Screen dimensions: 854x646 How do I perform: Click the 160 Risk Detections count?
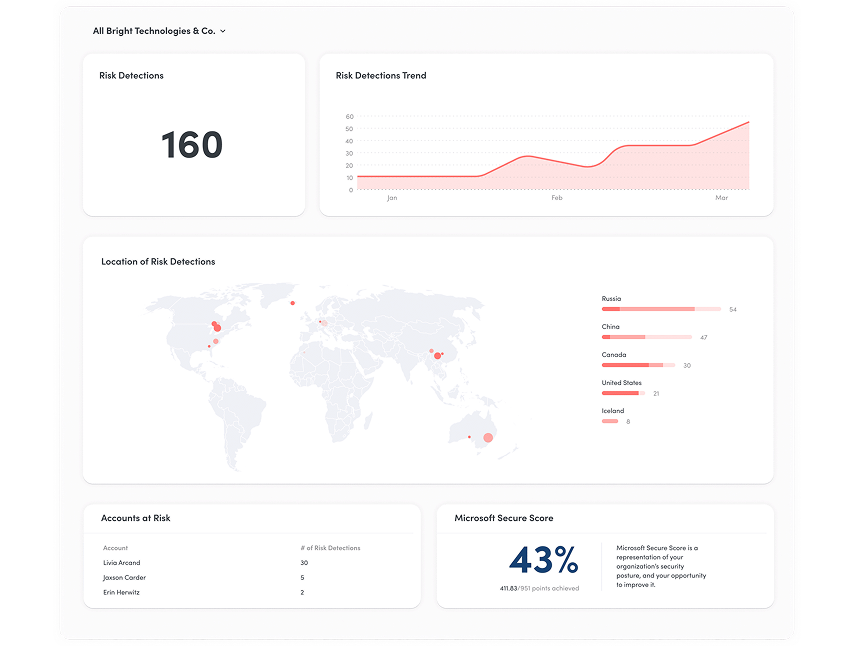[x=191, y=145]
